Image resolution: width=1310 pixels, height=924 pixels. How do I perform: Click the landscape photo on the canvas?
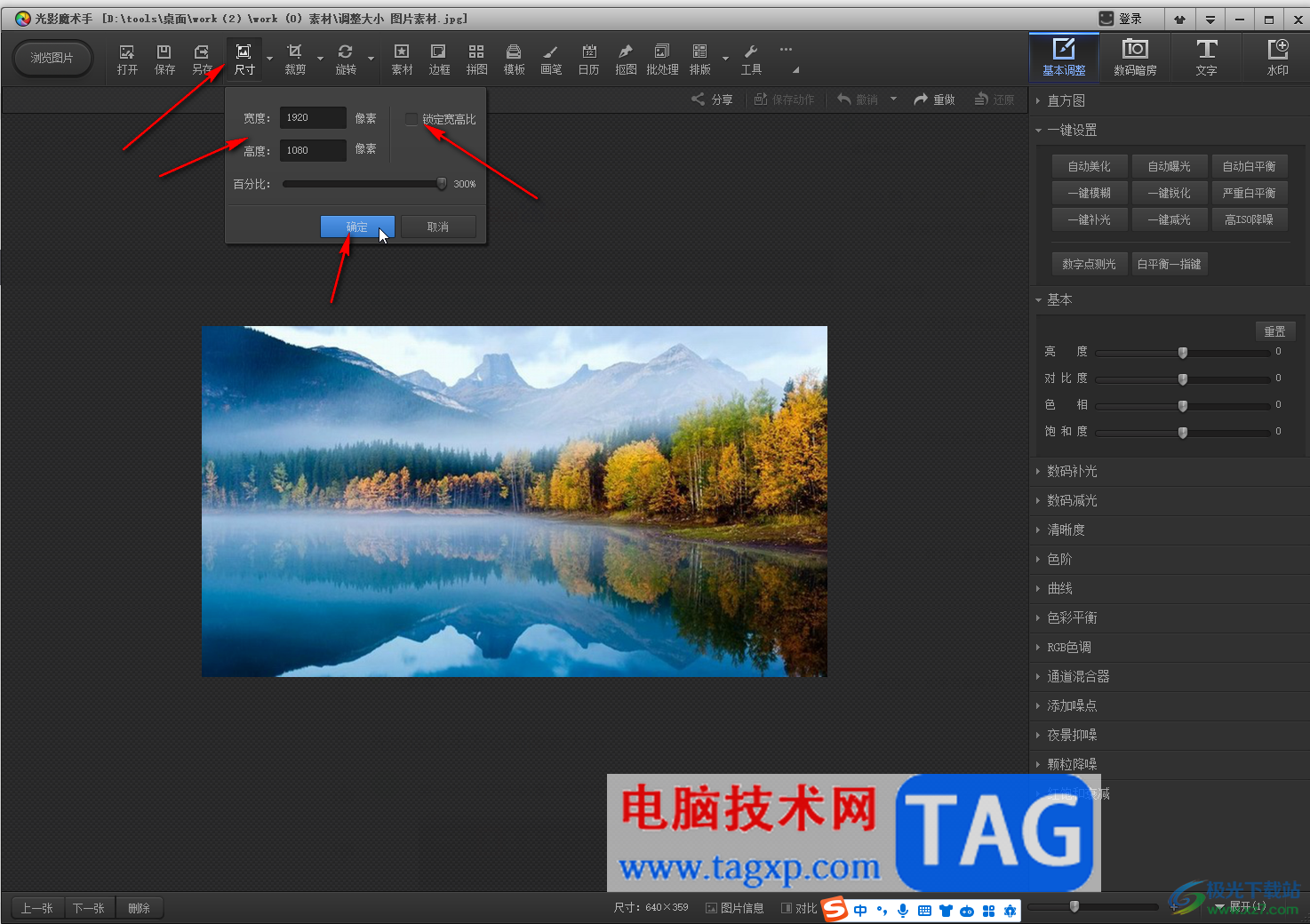[515, 501]
